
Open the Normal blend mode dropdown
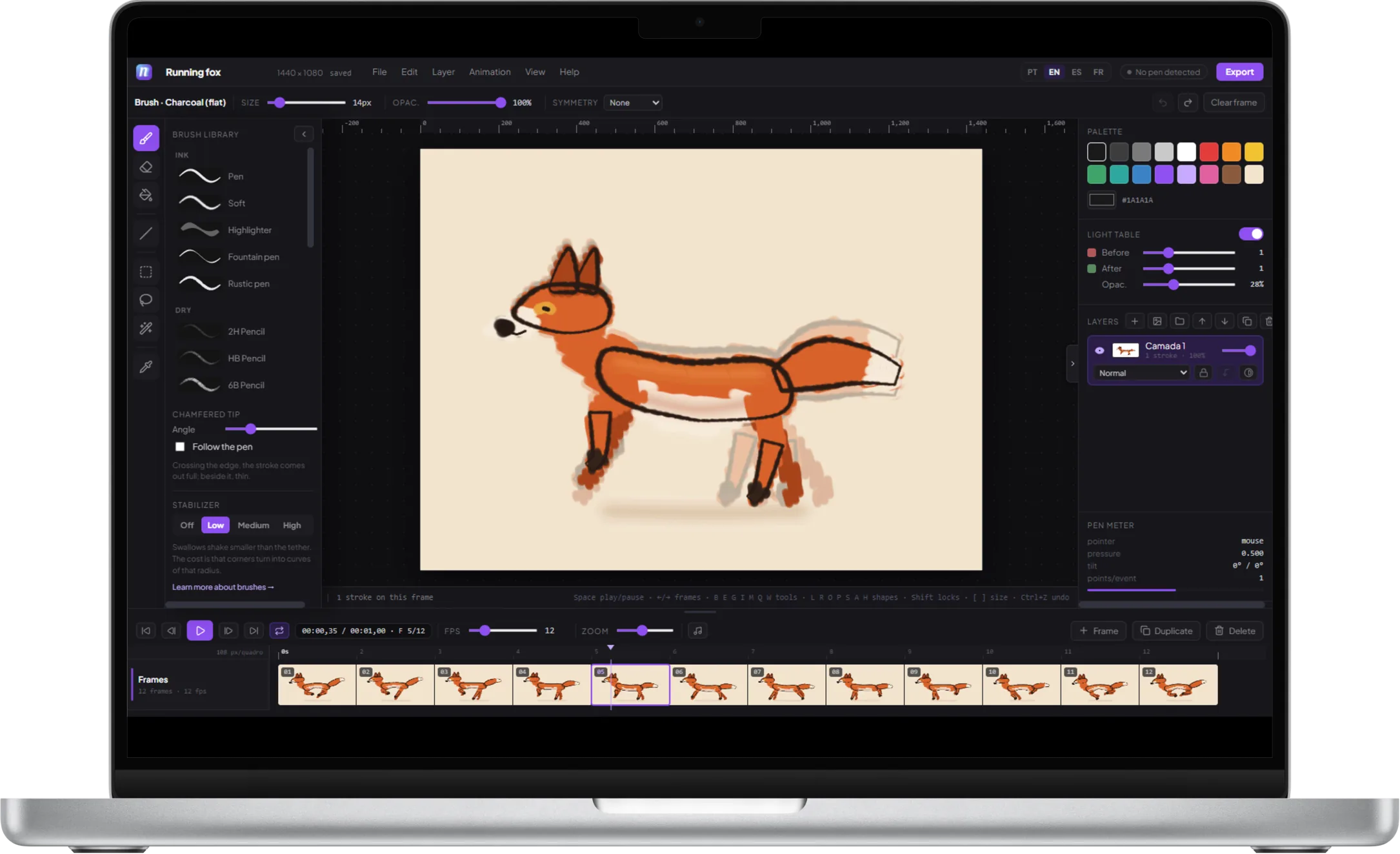point(1142,373)
